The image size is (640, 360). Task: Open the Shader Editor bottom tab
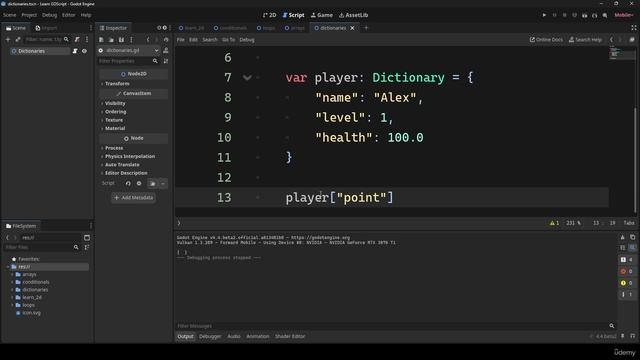pyautogui.click(x=290, y=336)
